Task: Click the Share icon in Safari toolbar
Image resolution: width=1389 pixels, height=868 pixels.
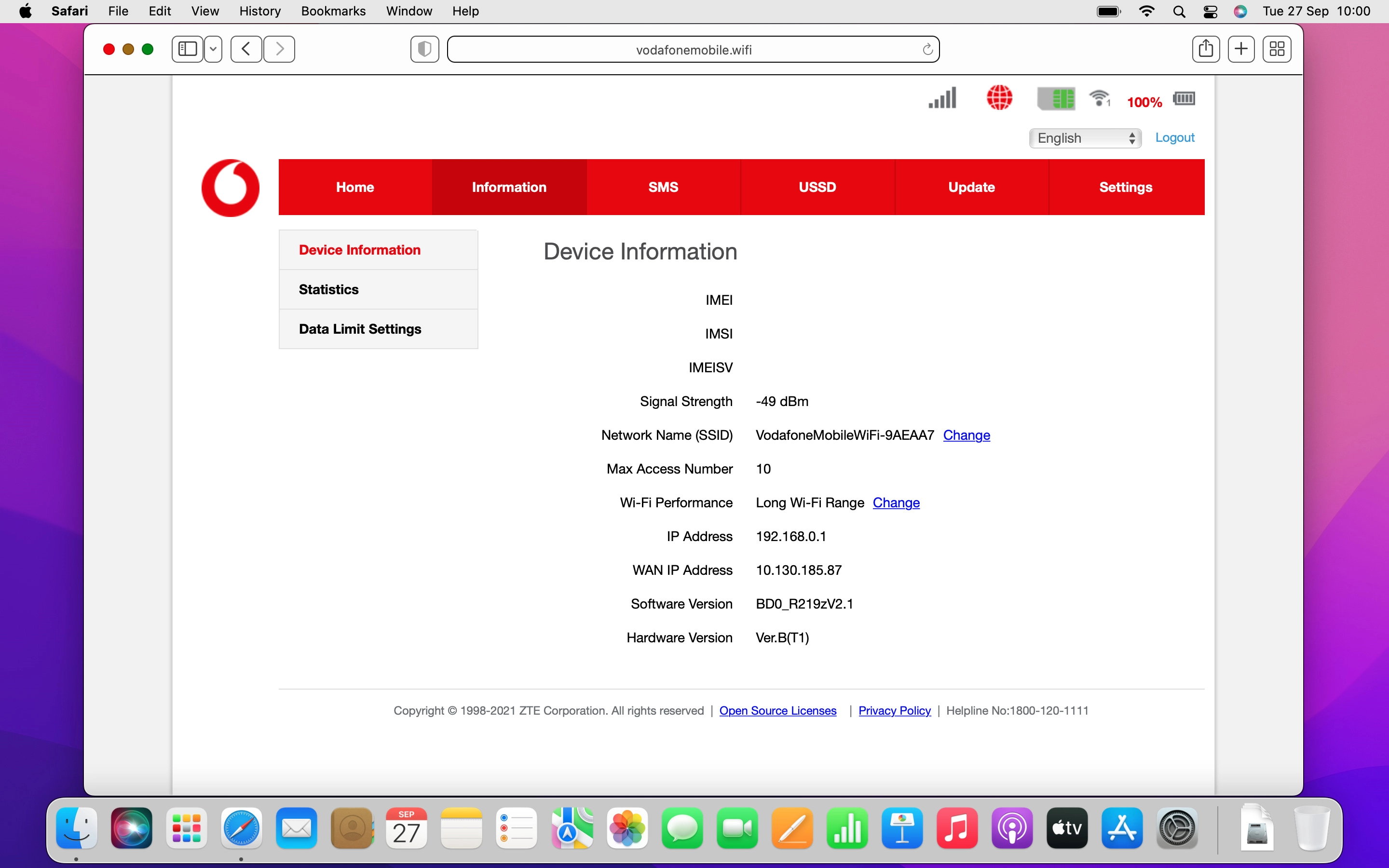Action: coord(1206,49)
